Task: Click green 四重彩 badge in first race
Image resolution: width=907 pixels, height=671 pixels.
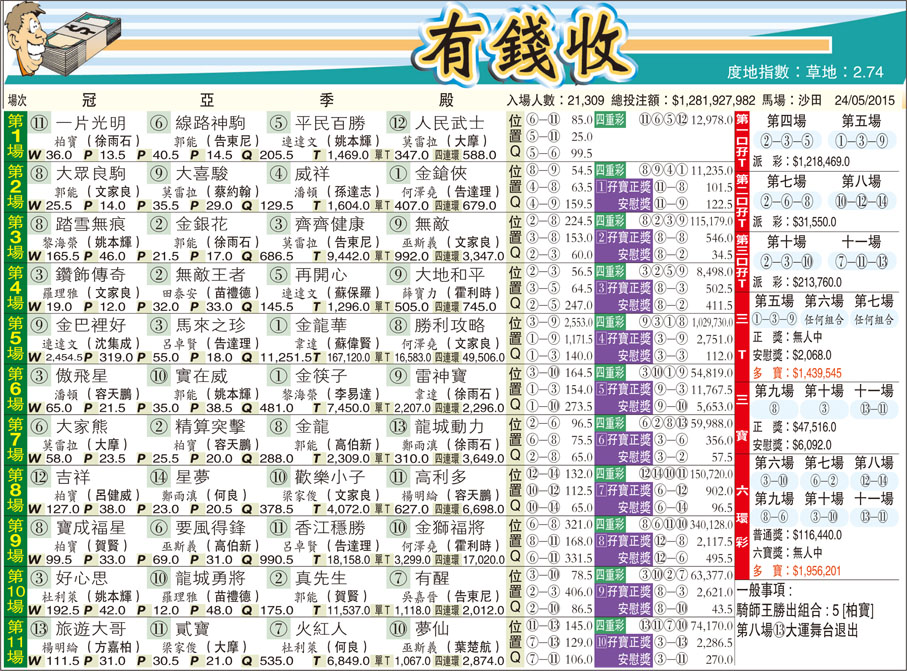Action: (x=609, y=120)
